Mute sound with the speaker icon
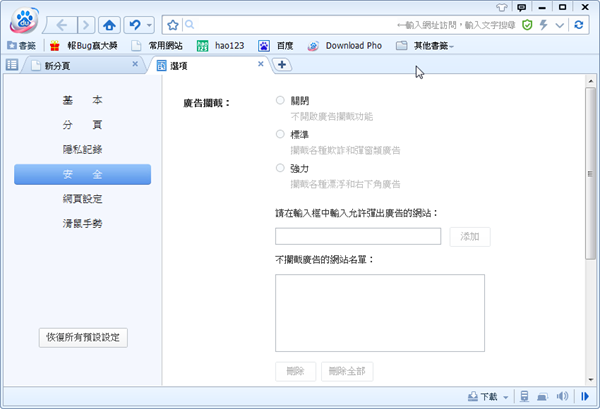600x409 pixels. point(562,396)
